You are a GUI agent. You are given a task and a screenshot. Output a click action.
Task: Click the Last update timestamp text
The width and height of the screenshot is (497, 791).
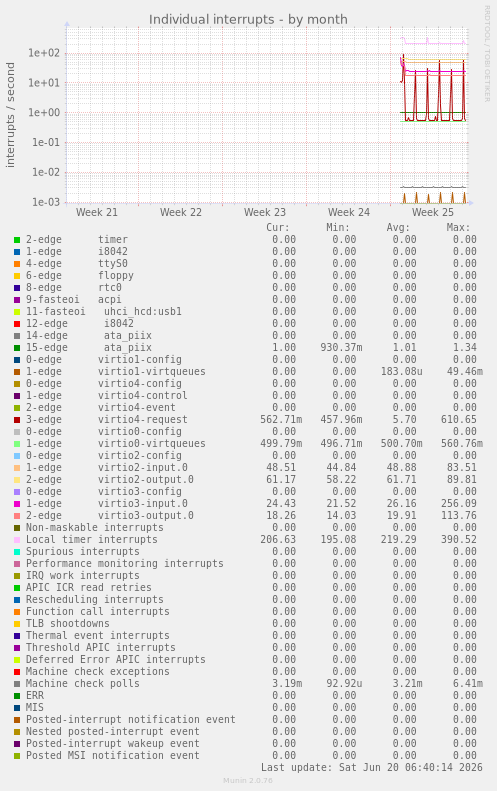pos(372,768)
